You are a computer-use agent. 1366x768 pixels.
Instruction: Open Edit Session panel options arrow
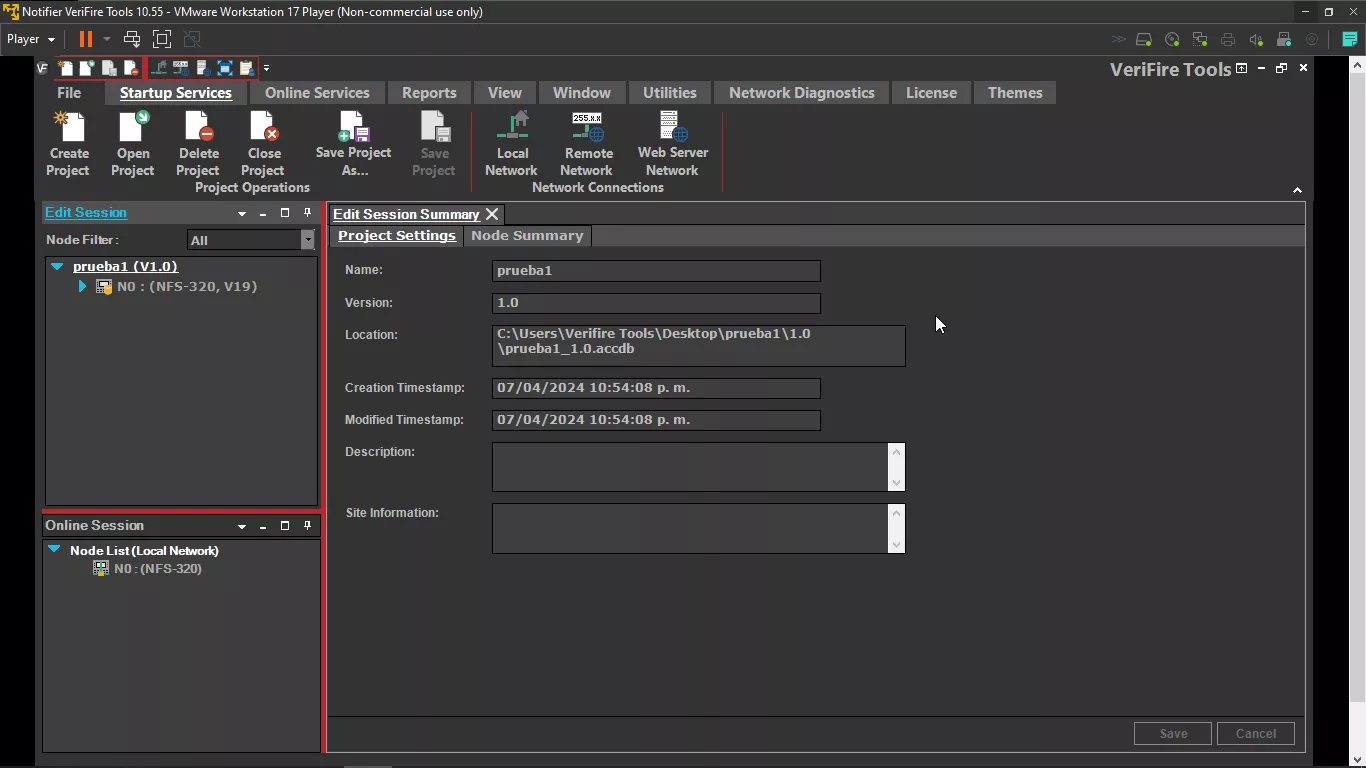[x=241, y=214]
